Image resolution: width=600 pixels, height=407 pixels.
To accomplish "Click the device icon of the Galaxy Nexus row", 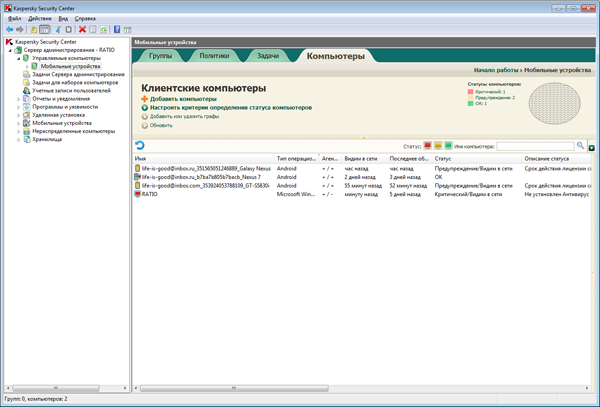I will (138, 168).
